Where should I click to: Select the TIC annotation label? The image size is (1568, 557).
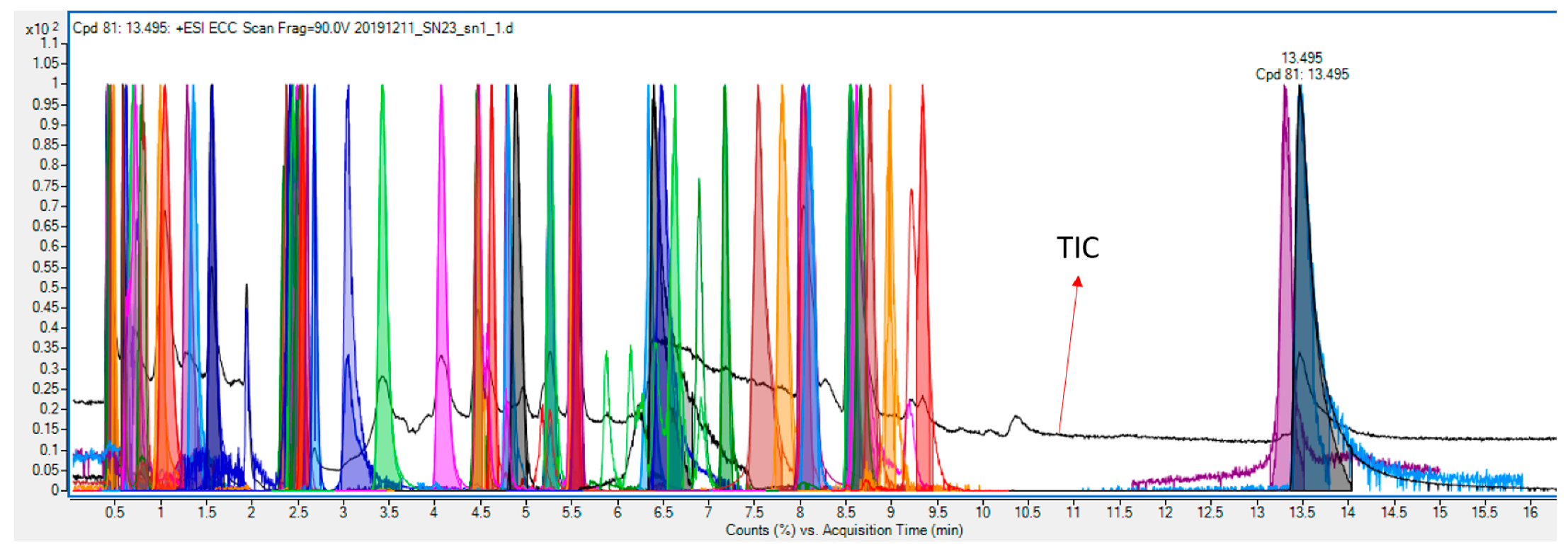point(1077,248)
